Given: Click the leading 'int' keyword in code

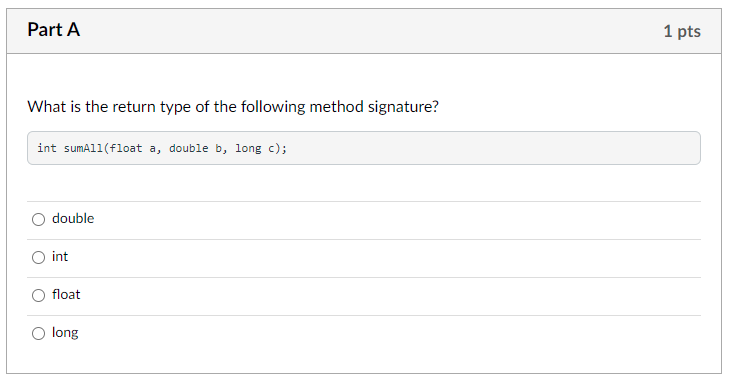Looking at the screenshot, I should [47, 148].
